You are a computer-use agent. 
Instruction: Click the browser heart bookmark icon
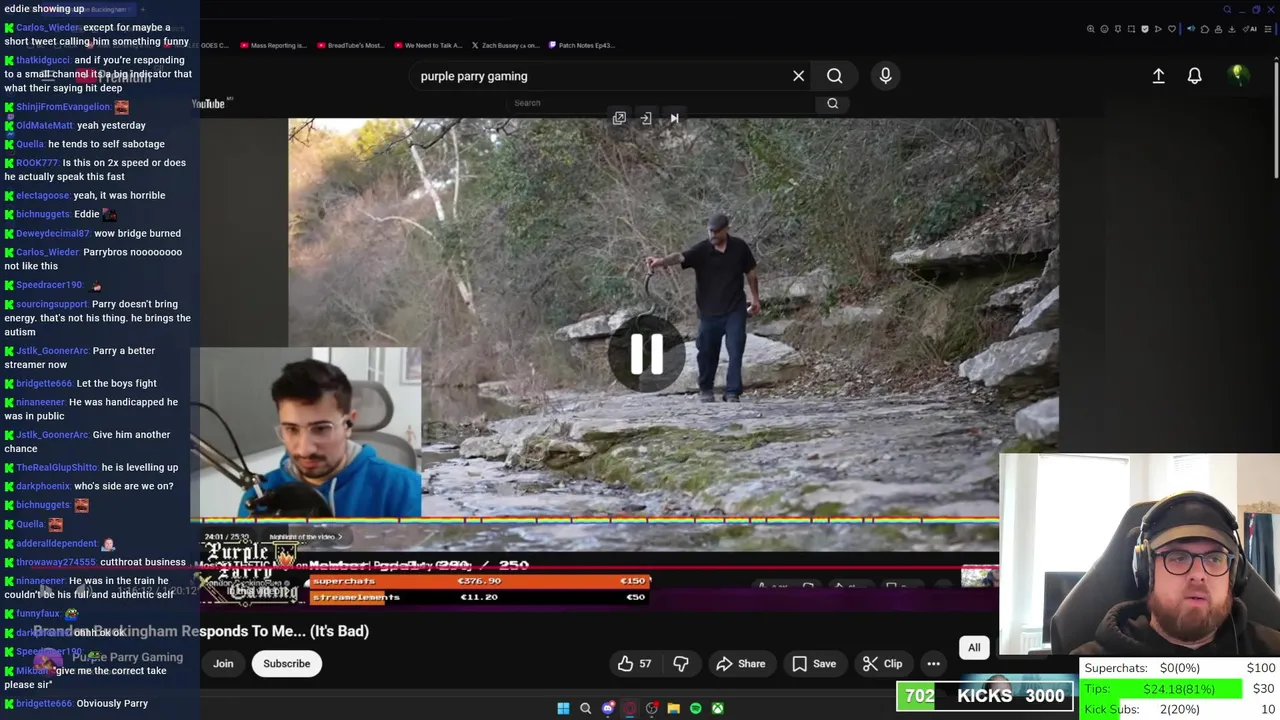pos(1172,29)
